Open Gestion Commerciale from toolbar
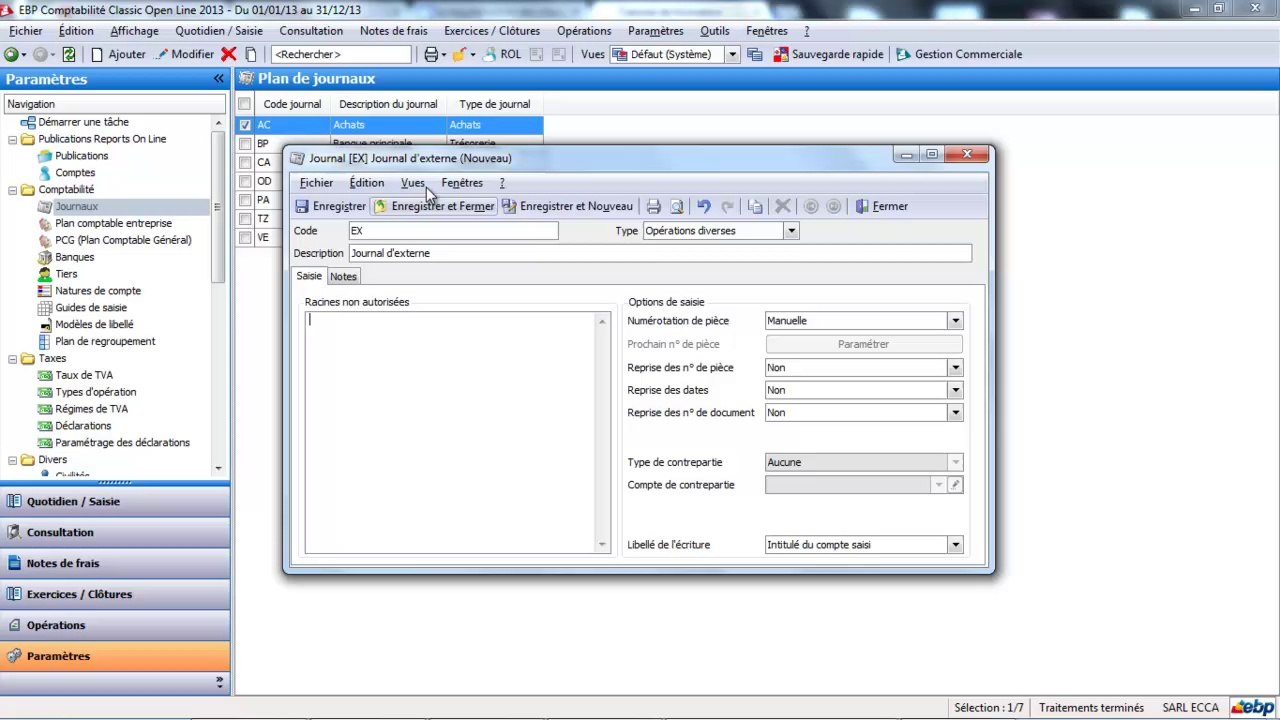This screenshot has width=1280, height=720. click(x=959, y=55)
